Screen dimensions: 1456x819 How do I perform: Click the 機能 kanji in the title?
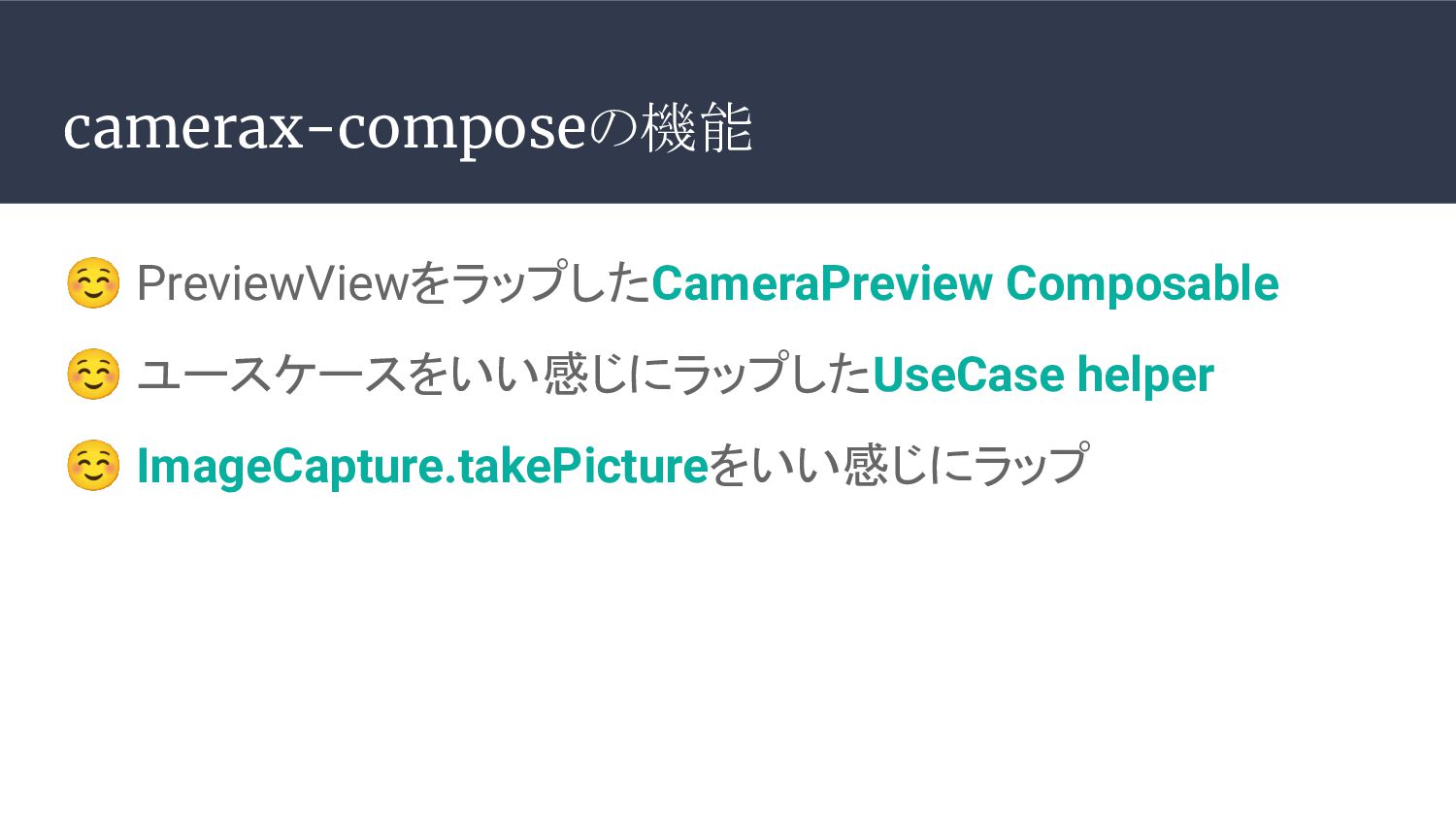pyautogui.click(x=697, y=128)
